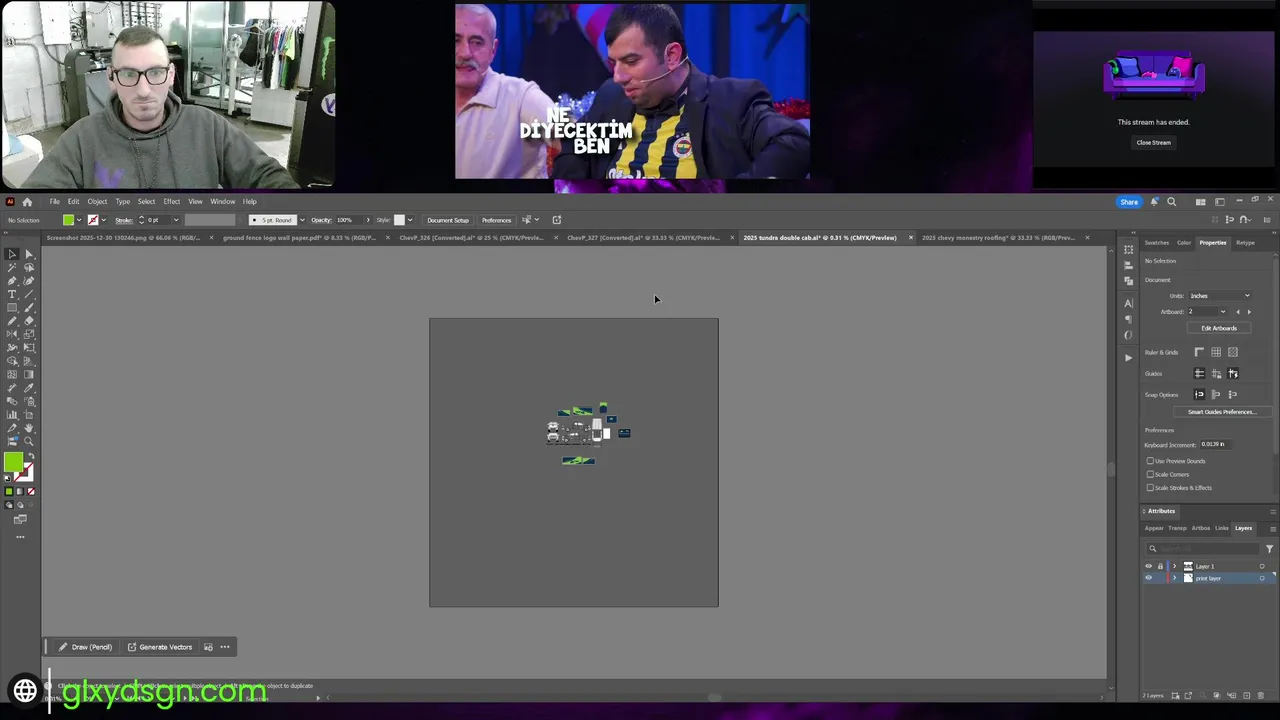Select the Artboard tool
Viewport: 1280px width, 720px height.
pyautogui.click(x=28, y=415)
